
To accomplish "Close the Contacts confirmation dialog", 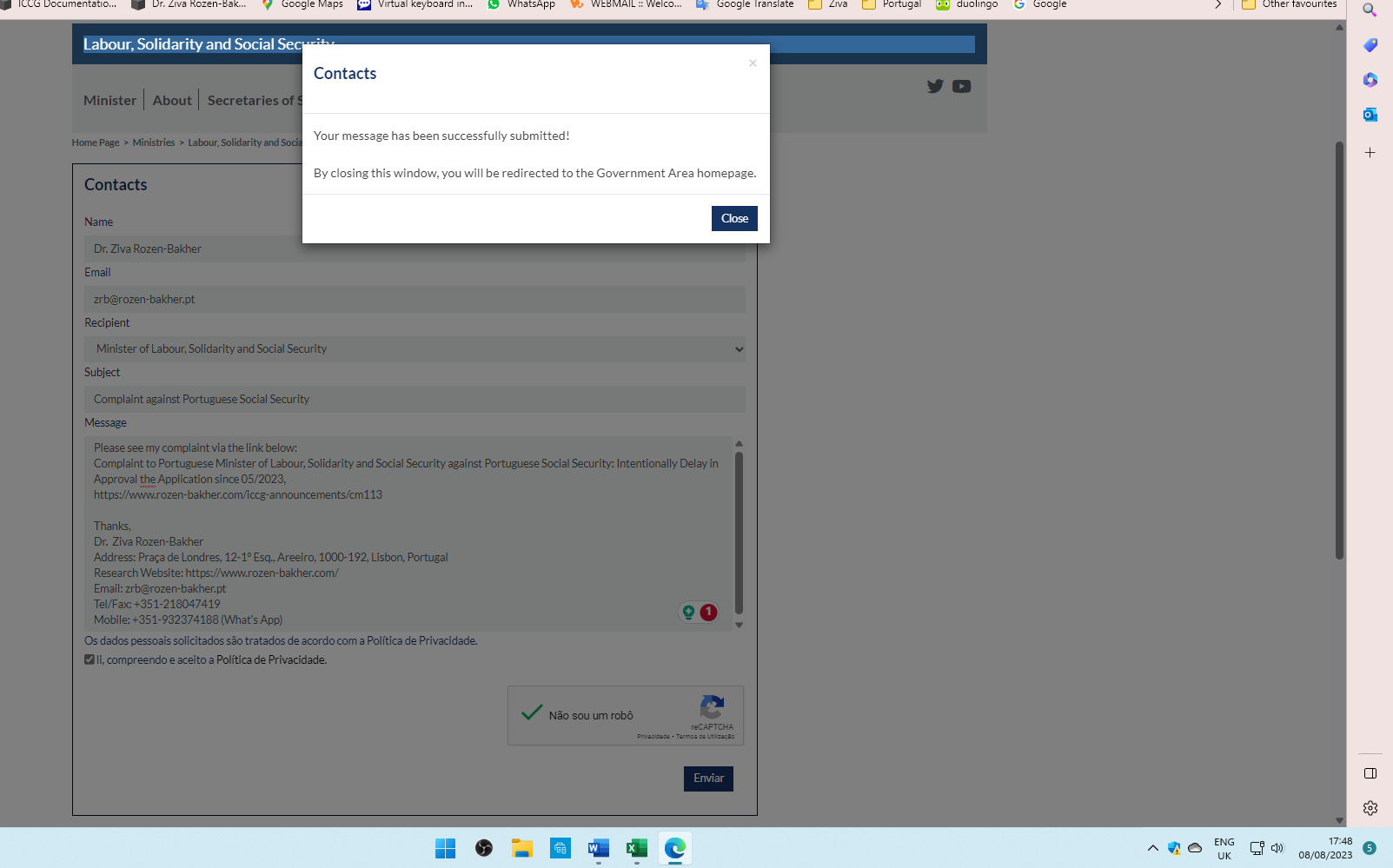I will 734,218.
